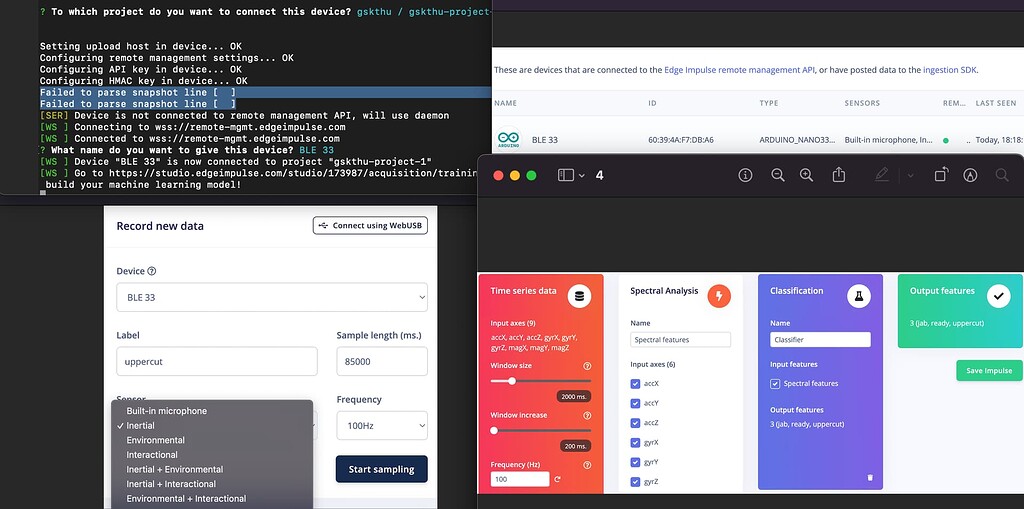Viewport: 1024px width, 509px height.
Task: Click the Arduino logo of BLE 33 device
Action: pyautogui.click(x=509, y=139)
